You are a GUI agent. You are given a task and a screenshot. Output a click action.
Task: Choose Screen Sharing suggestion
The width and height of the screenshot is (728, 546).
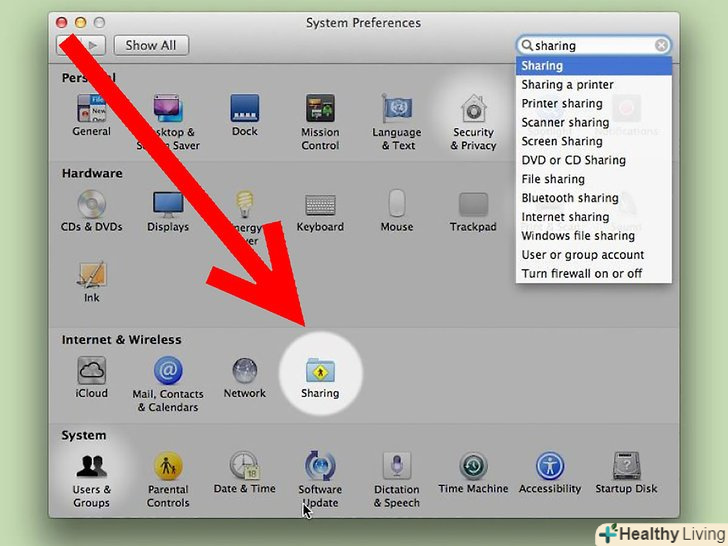pos(593,141)
